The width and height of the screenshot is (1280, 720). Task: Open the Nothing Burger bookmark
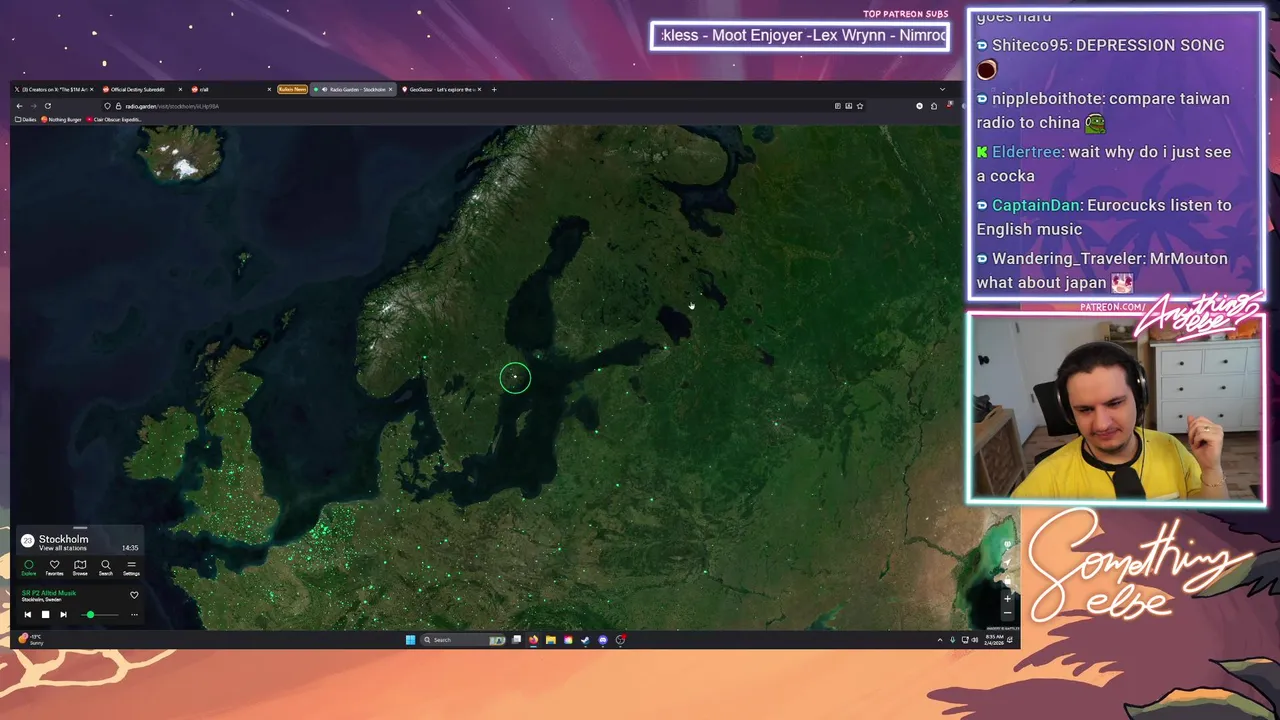click(61, 119)
